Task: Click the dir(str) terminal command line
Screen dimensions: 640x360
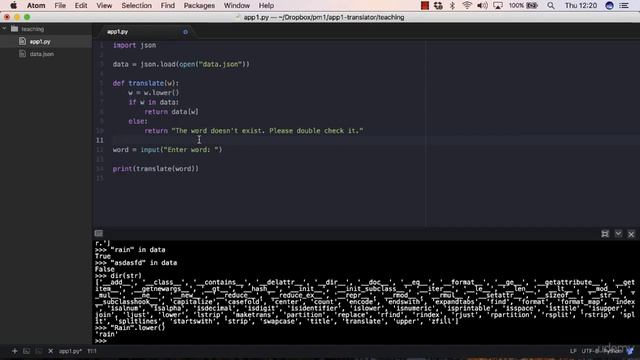Action: tap(118, 276)
